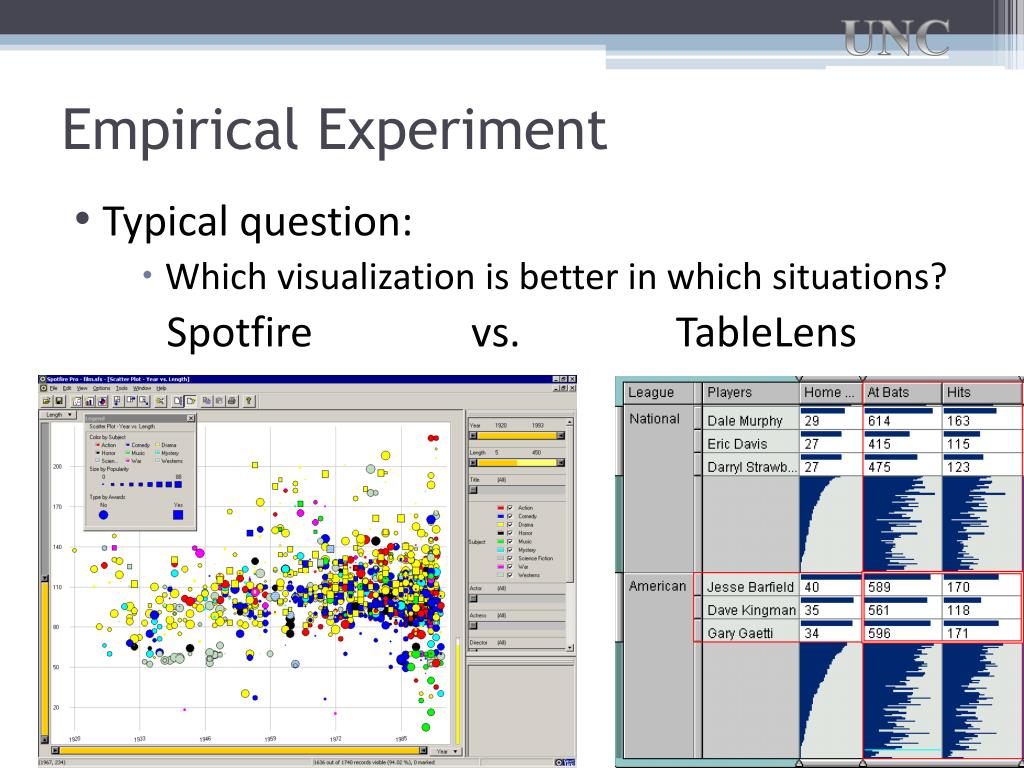The width and height of the screenshot is (1024, 768).
Task: Click the At Bats column header in TableLens
Action: tap(903, 392)
